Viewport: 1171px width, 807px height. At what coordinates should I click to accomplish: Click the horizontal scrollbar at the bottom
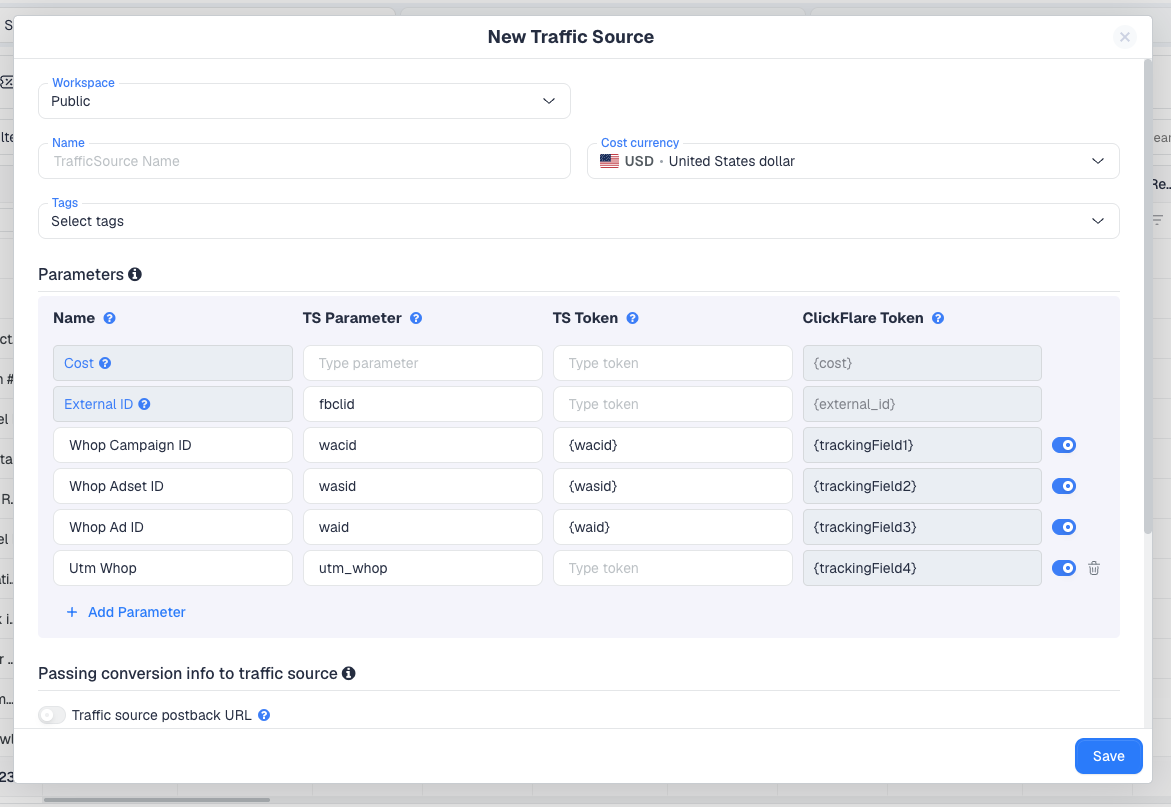point(157,800)
